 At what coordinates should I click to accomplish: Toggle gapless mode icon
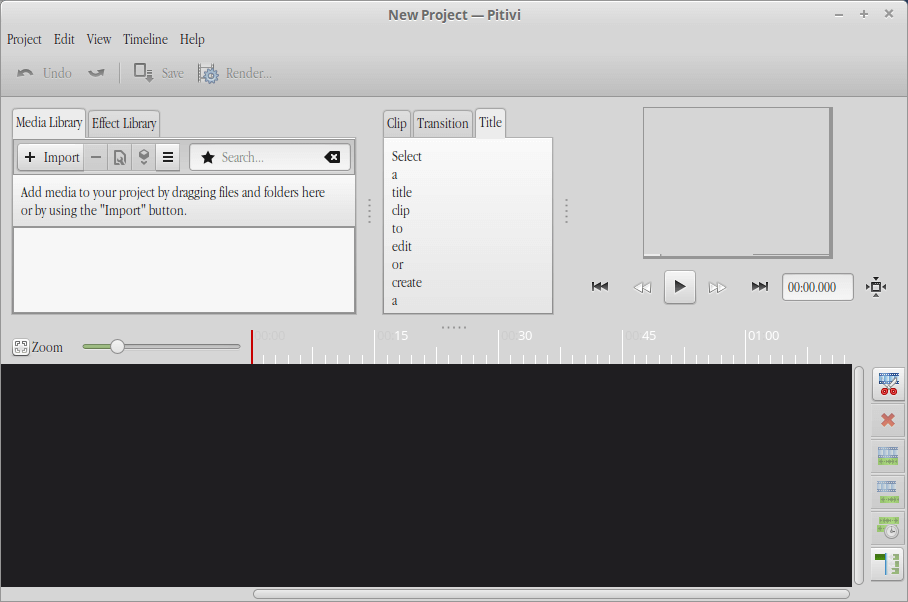[x=888, y=564]
